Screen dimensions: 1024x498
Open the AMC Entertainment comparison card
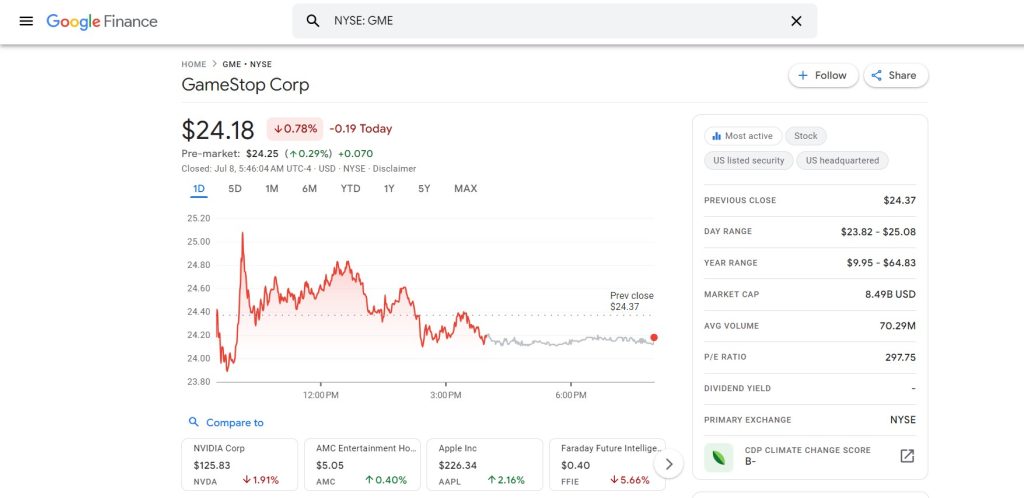coord(362,465)
